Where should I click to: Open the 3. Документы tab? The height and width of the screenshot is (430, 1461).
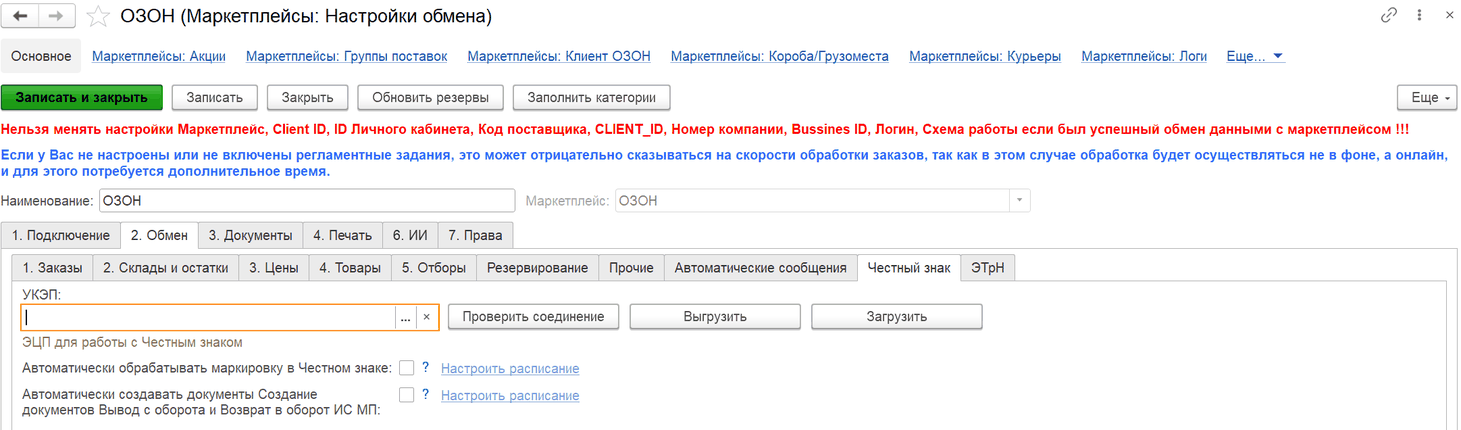click(x=250, y=235)
